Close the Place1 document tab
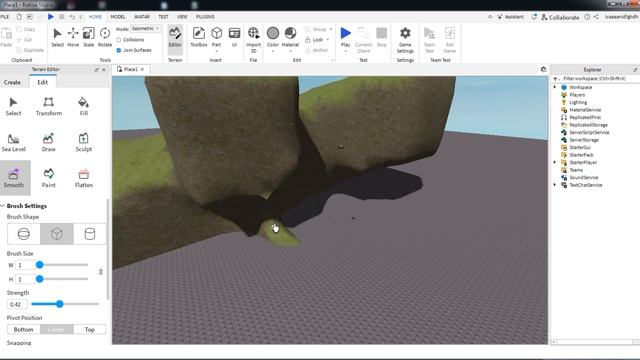The width and height of the screenshot is (640, 360). [142, 69]
